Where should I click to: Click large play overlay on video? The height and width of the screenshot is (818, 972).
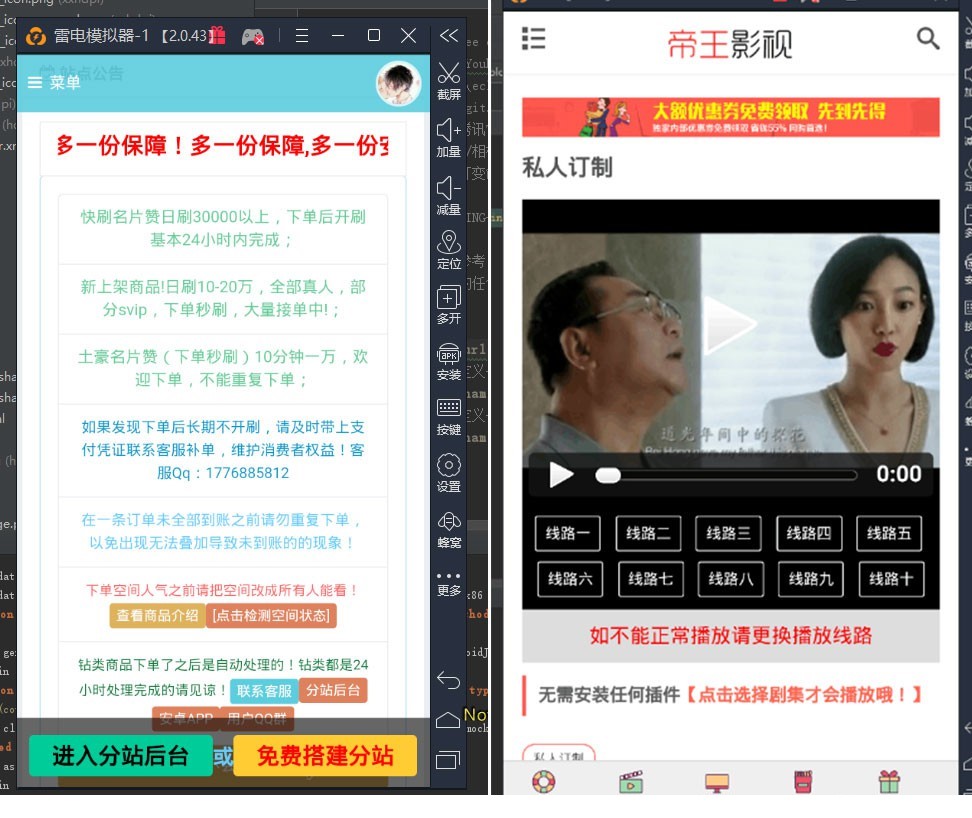click(730, 325)
